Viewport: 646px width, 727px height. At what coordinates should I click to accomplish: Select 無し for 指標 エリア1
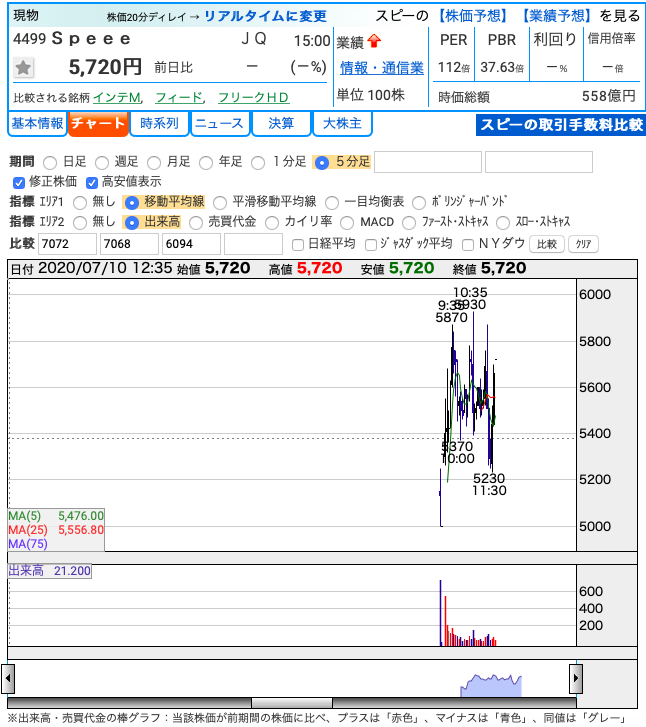click(80, 203)
